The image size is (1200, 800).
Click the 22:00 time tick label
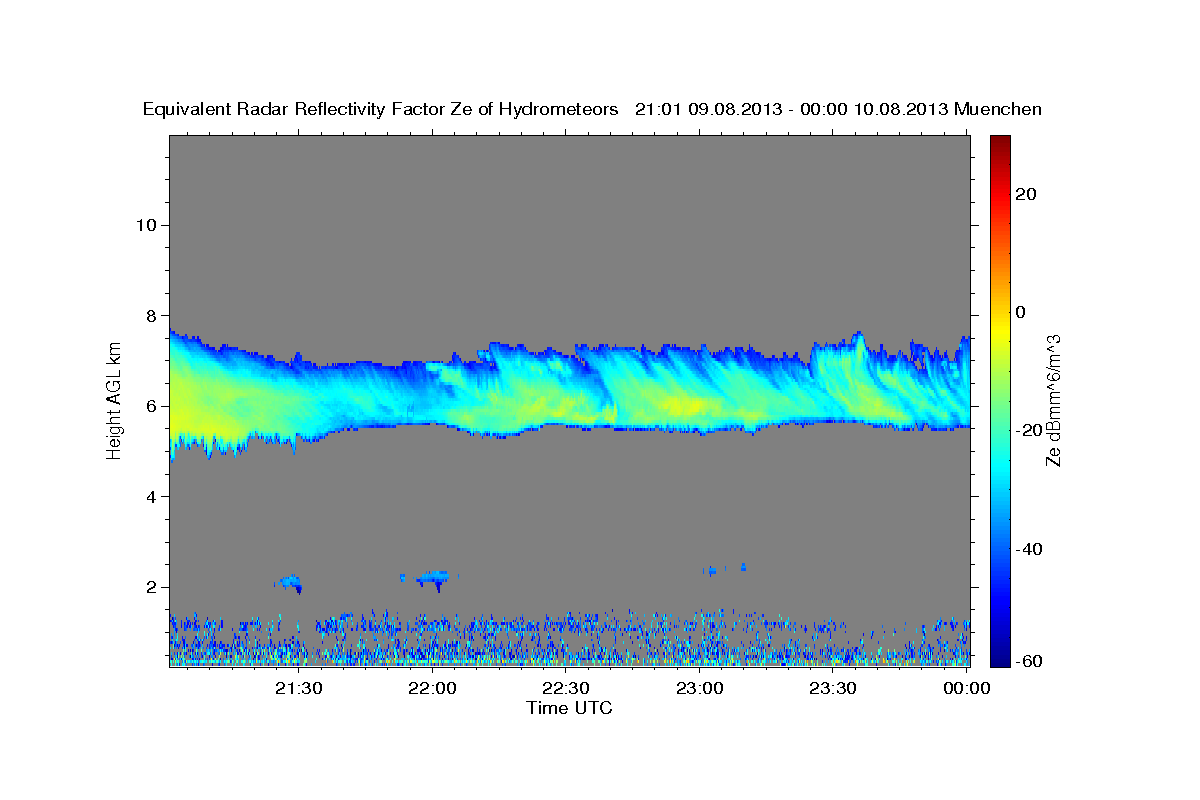pyautogui.click(x=433, y=688)
